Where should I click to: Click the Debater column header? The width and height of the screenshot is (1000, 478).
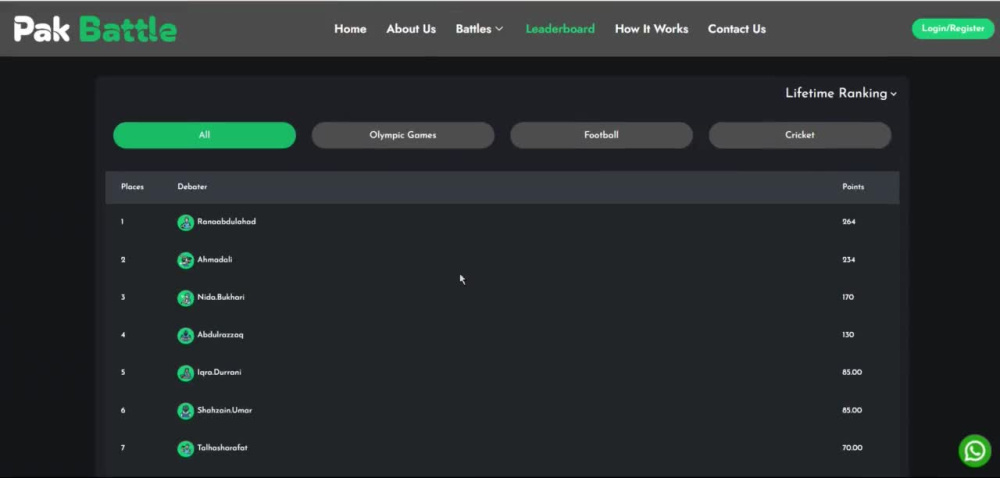[192, 187]
